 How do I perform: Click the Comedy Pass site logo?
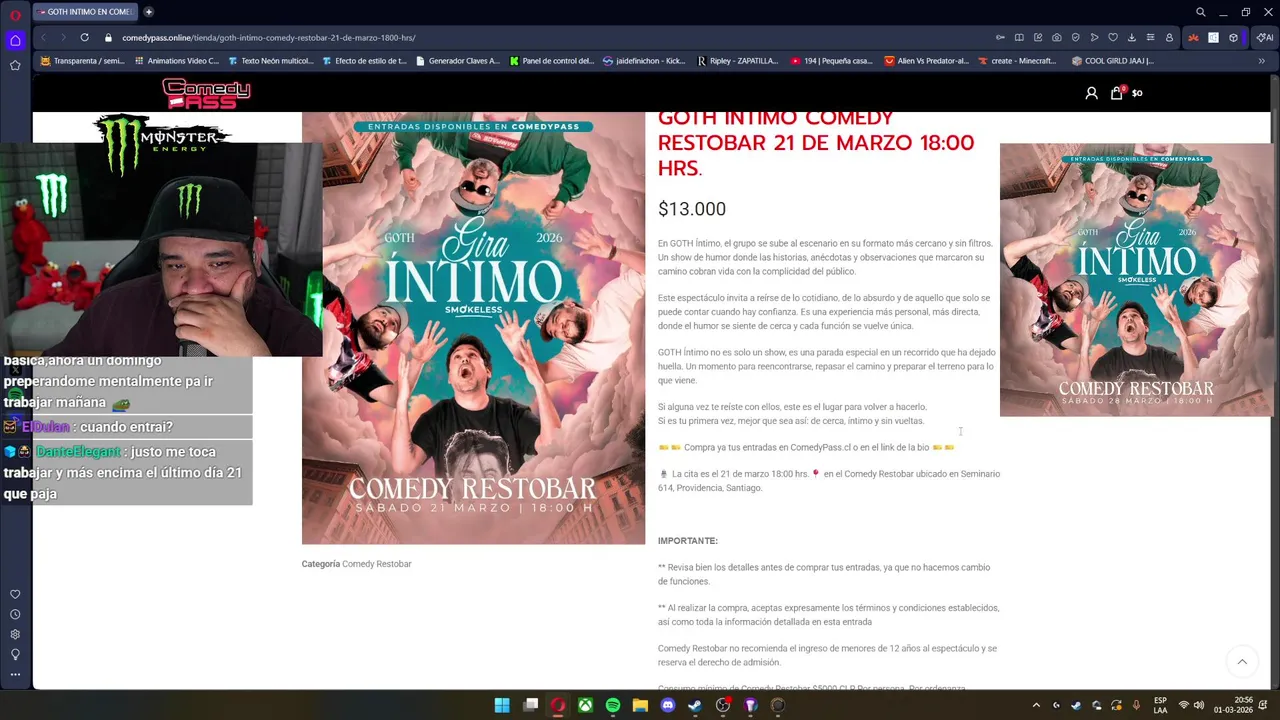point(206,93)
